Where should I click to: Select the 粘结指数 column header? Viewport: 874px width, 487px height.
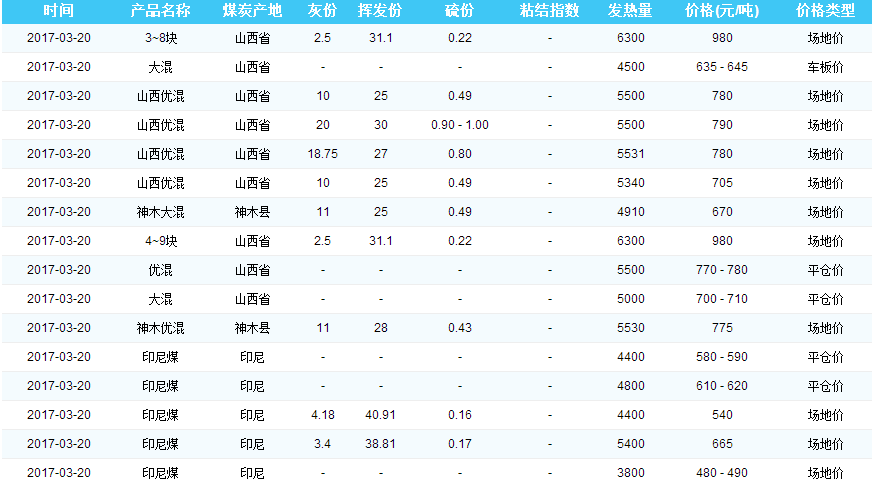click(x=550, y=11)
